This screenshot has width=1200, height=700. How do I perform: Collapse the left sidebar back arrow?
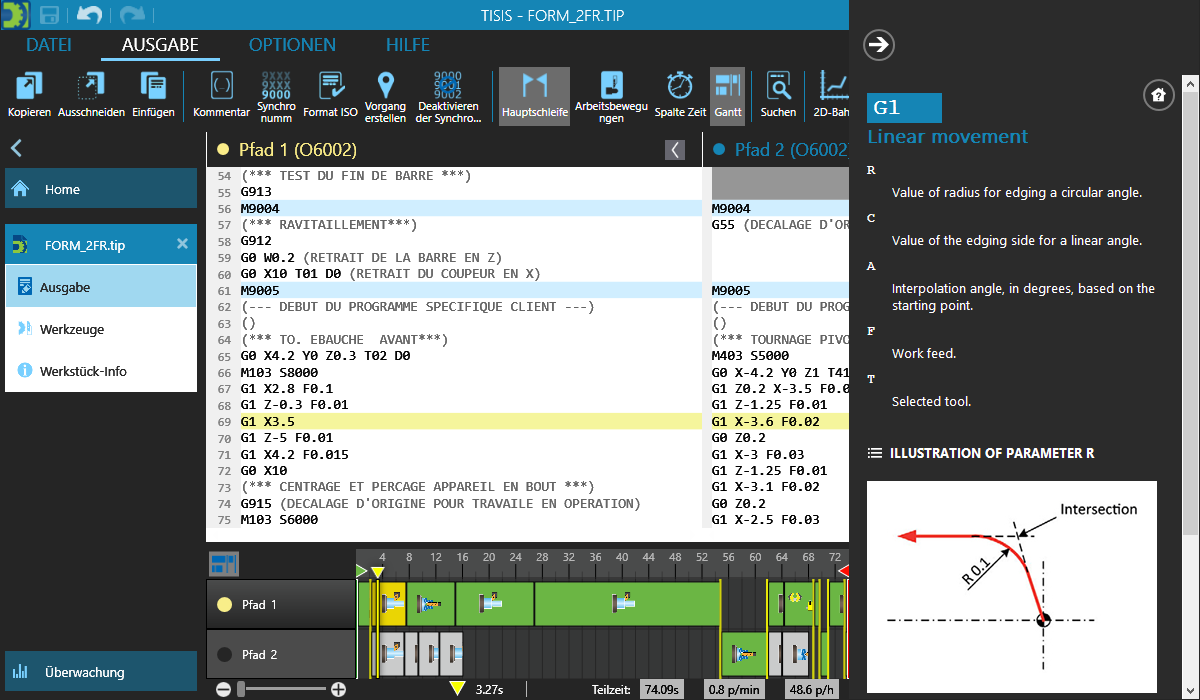point(16,149)
